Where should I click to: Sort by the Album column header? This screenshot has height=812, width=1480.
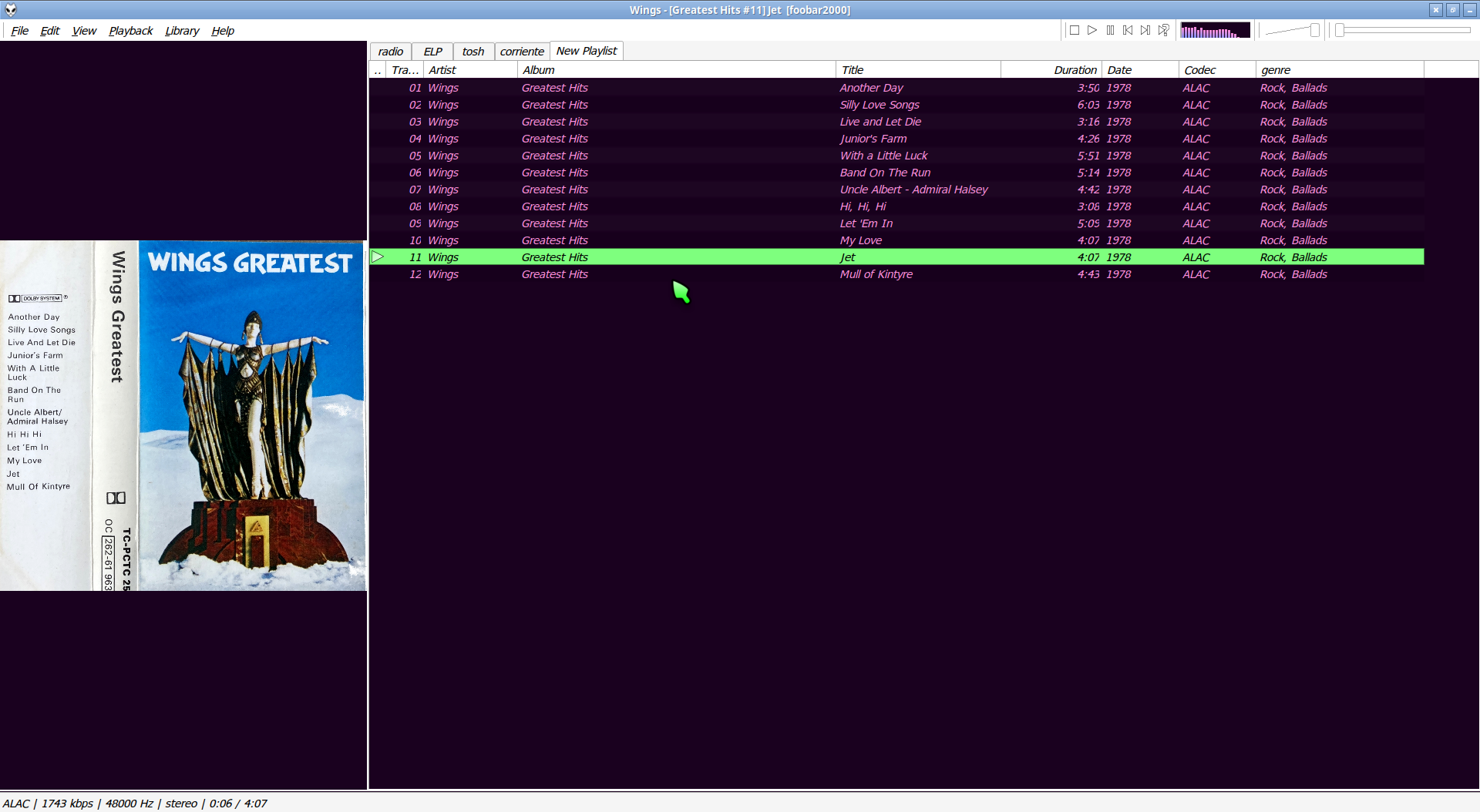(677, 70)
